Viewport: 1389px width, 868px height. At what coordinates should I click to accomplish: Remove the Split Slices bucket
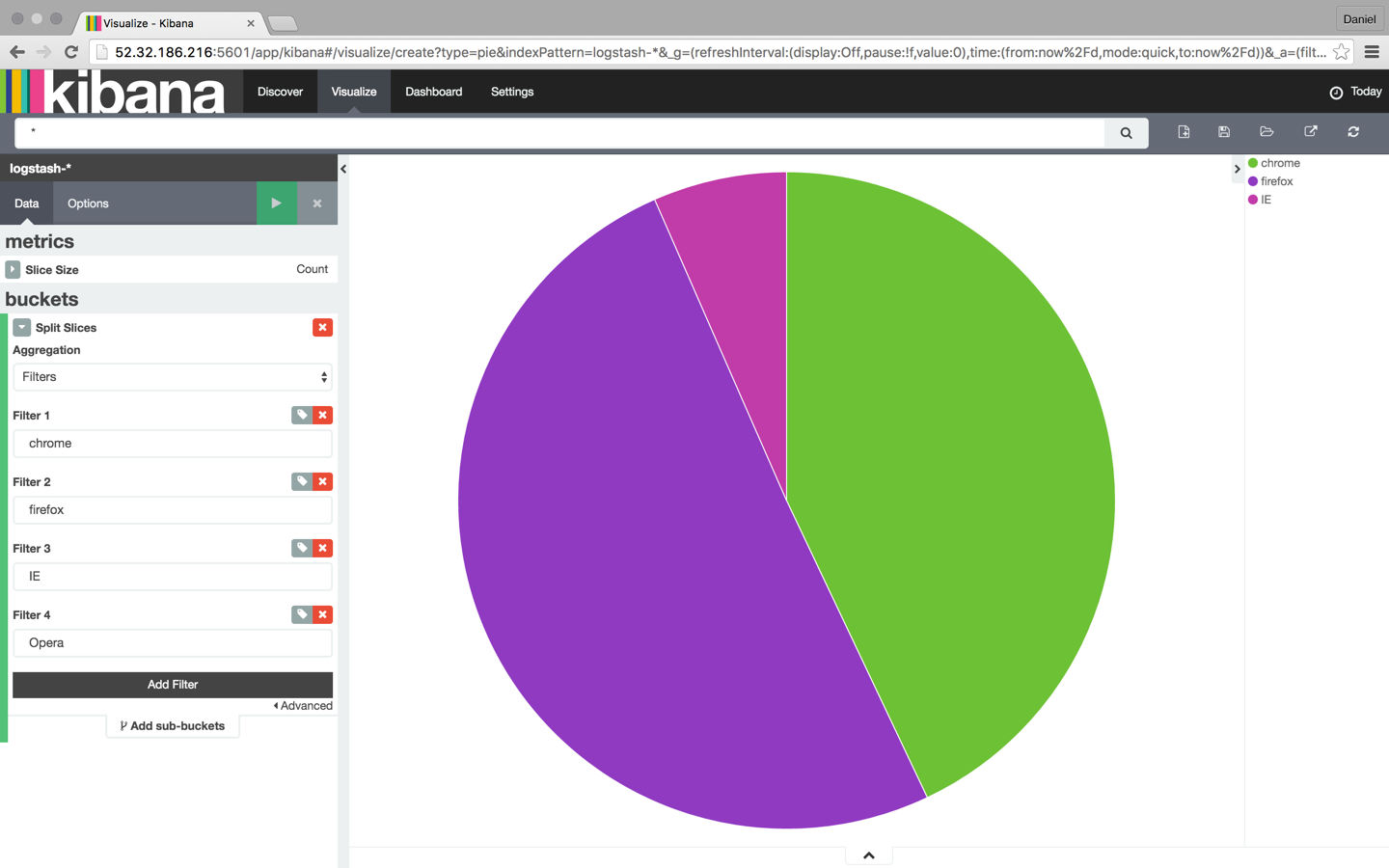[x=322, y=328]
